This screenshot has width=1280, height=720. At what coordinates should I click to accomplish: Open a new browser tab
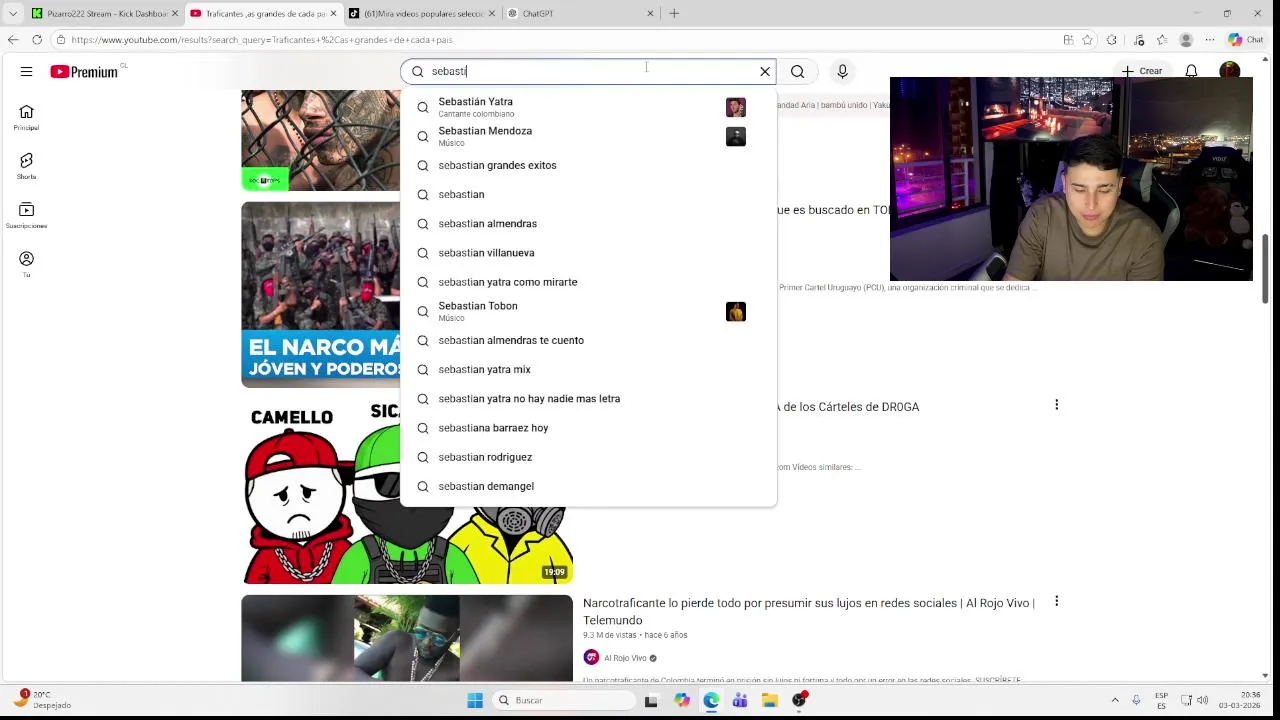(674, 13)
